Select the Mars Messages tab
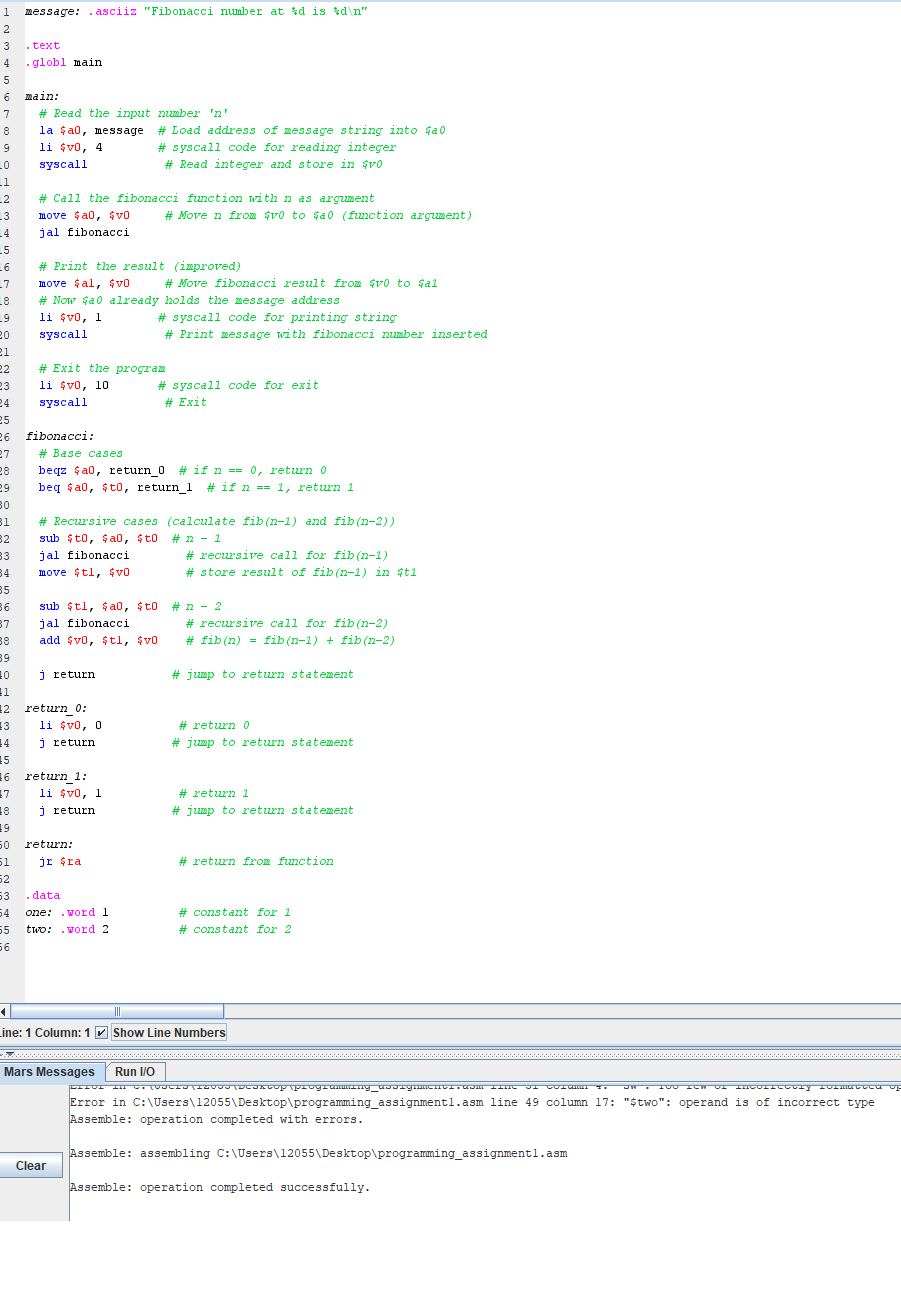 50,1071
